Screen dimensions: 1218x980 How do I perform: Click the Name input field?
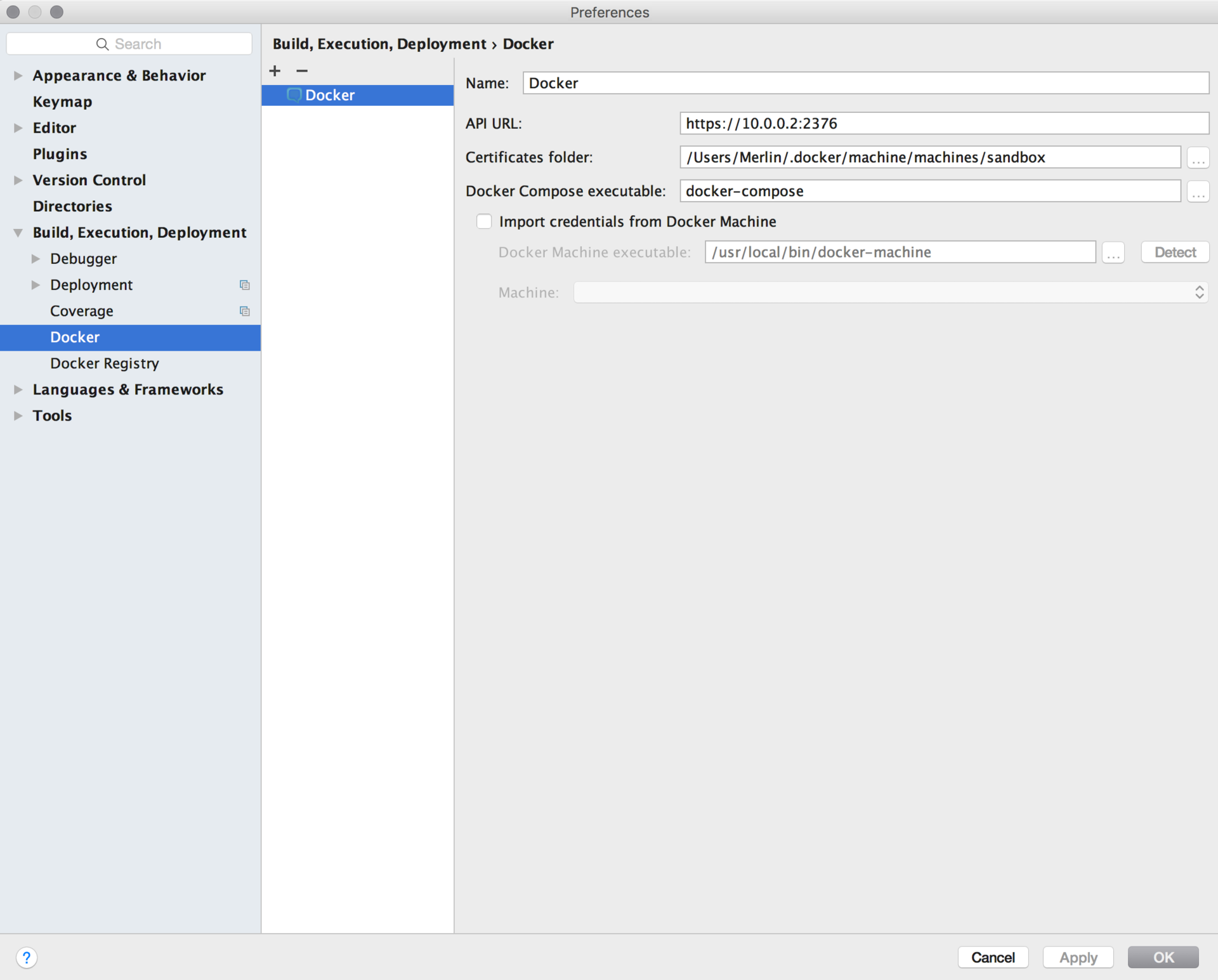click(x=867, y=83)
